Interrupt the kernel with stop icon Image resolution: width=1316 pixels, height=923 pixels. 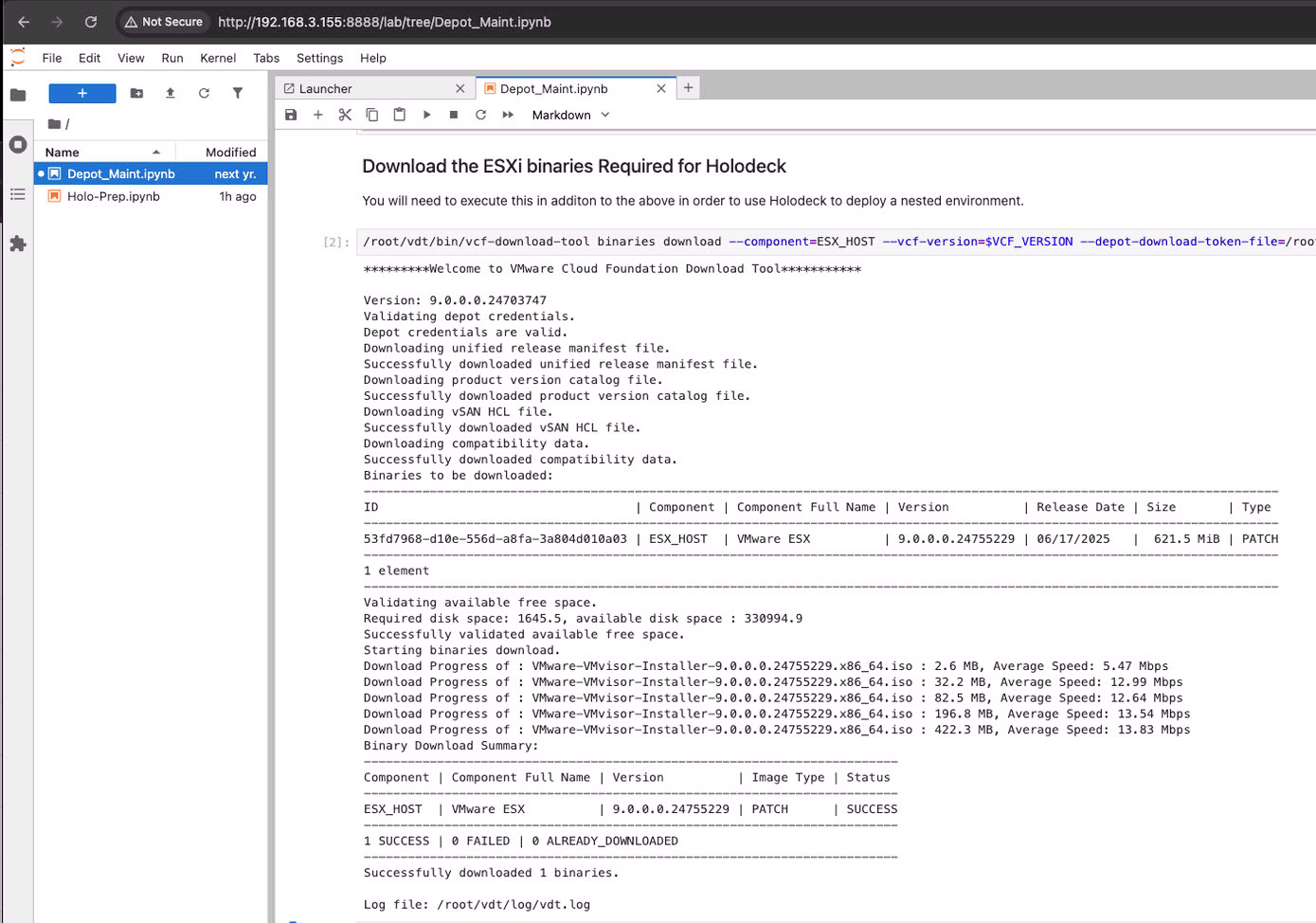tap(454, 115)
